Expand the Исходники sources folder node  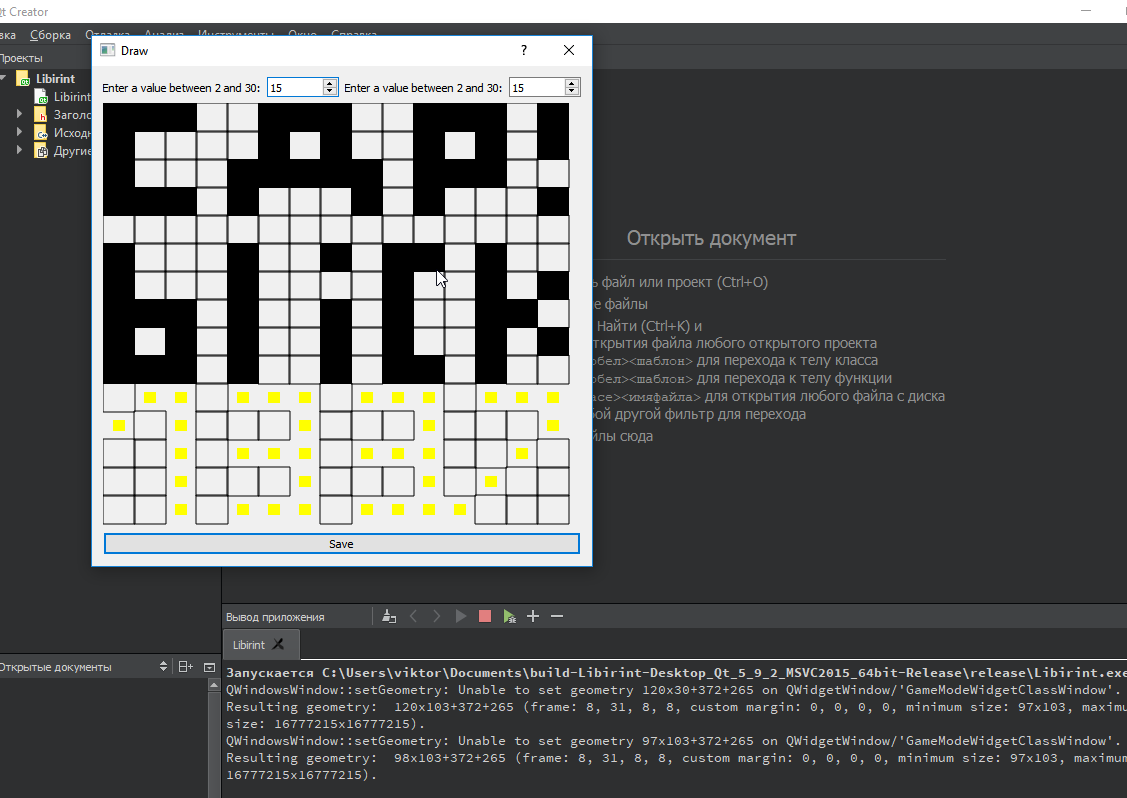click(19, 133)
